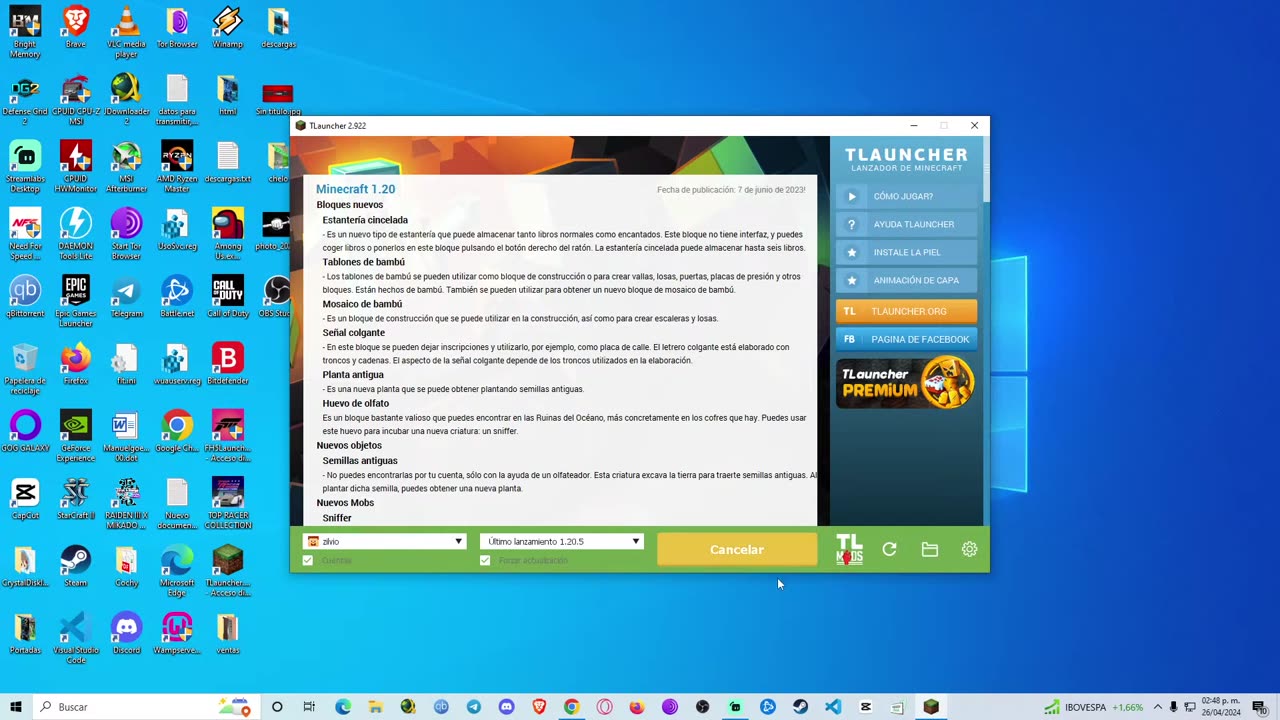Open Wampserver desktop shortcut
Screen dimensions: 1280x720
click(177, 633)
